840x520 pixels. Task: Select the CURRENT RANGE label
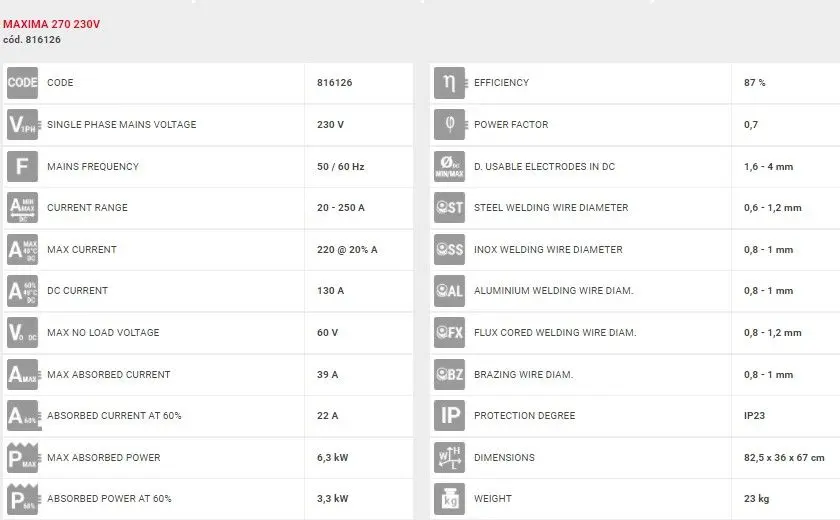tap(87, 208)
